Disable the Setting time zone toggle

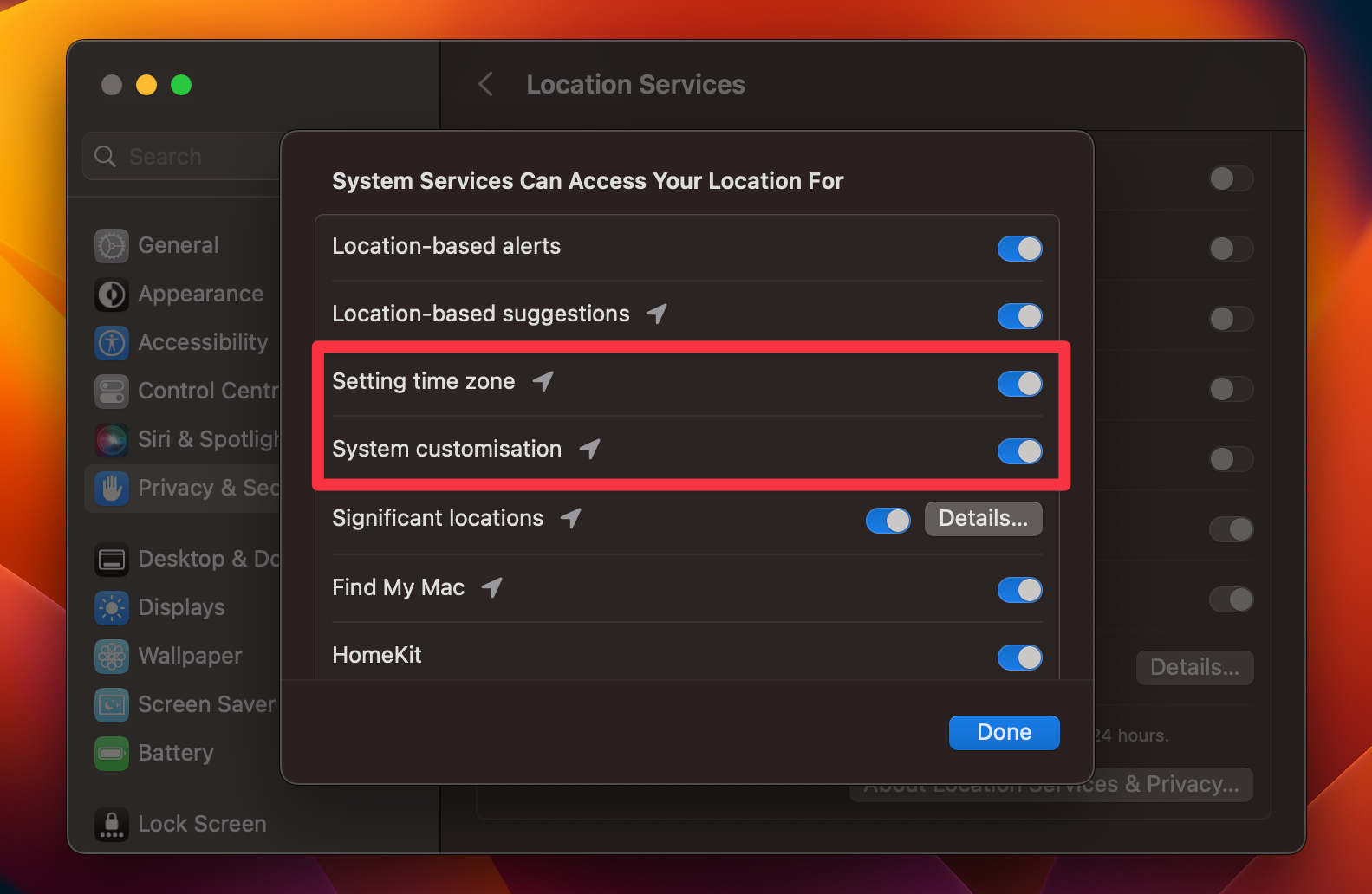[x=1019, y=384]
